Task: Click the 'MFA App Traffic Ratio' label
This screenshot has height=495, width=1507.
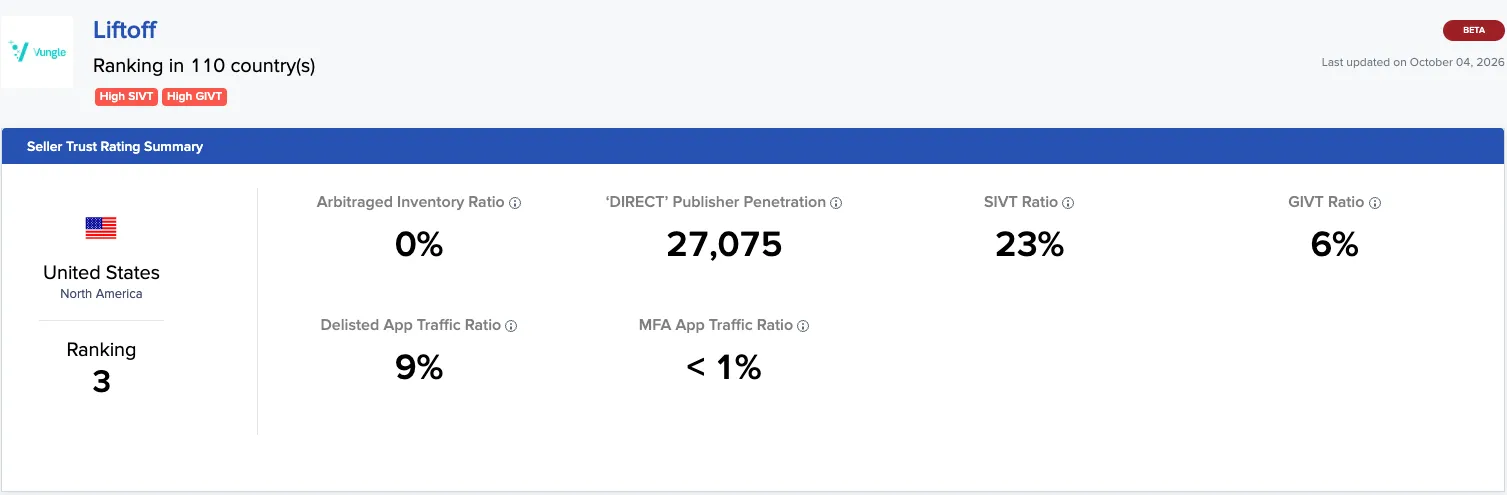Action: tap(716, 325)
